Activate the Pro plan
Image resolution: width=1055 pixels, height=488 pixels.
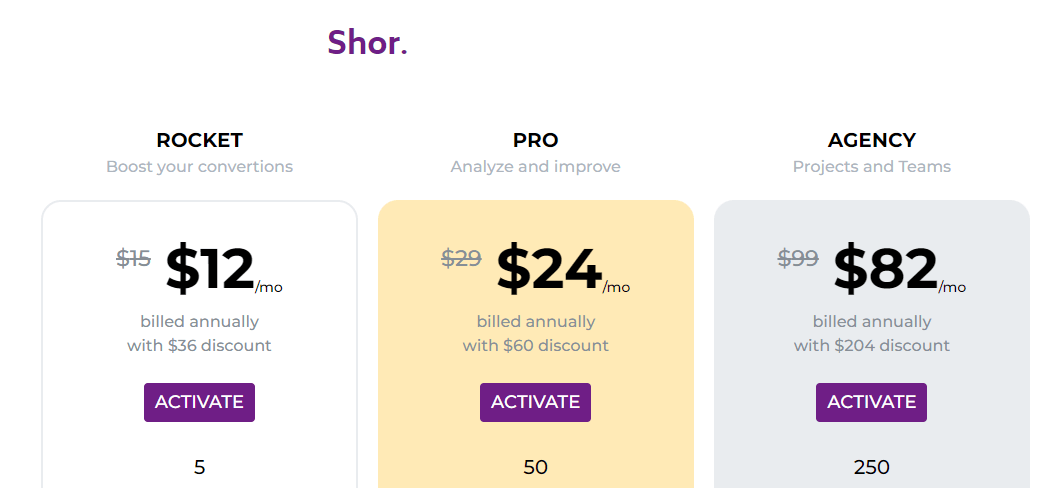(535, 402)
